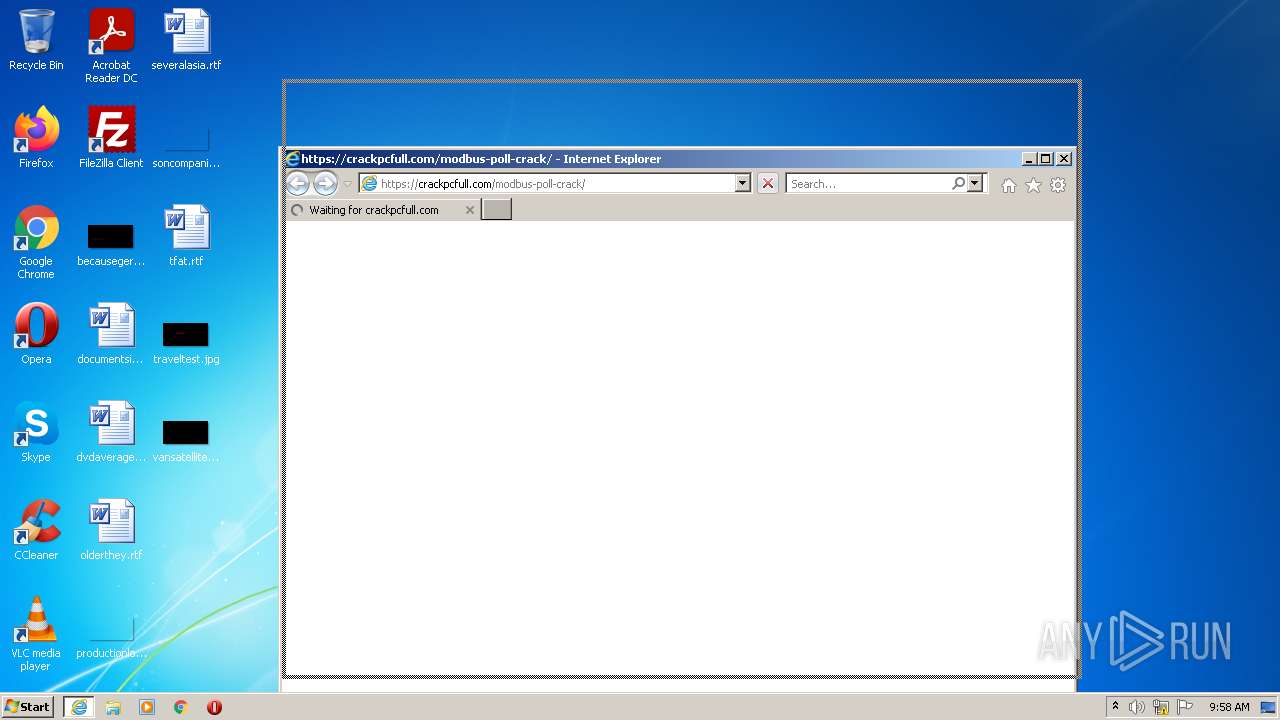This screenshot has width=1280, height=720.
Task: Show hidden tray icons arrow
Action: click(x=1116, y=707)
